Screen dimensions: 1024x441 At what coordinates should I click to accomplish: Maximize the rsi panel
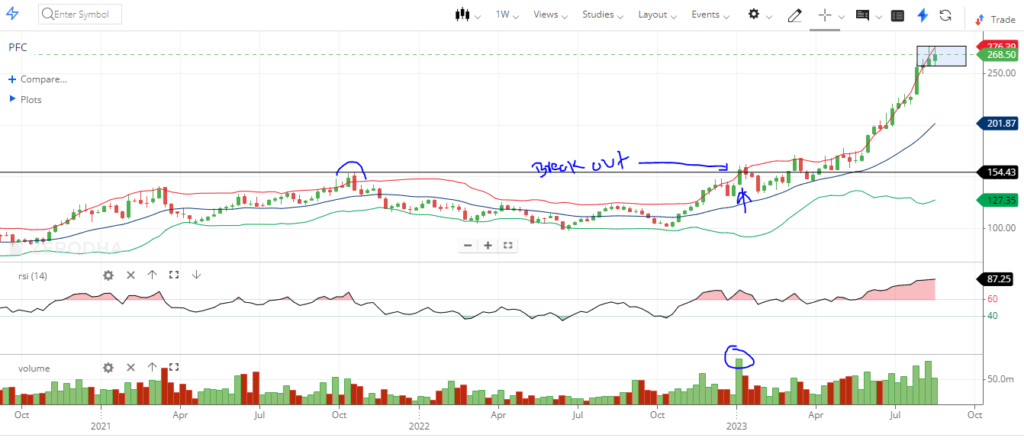pos(174,275)
